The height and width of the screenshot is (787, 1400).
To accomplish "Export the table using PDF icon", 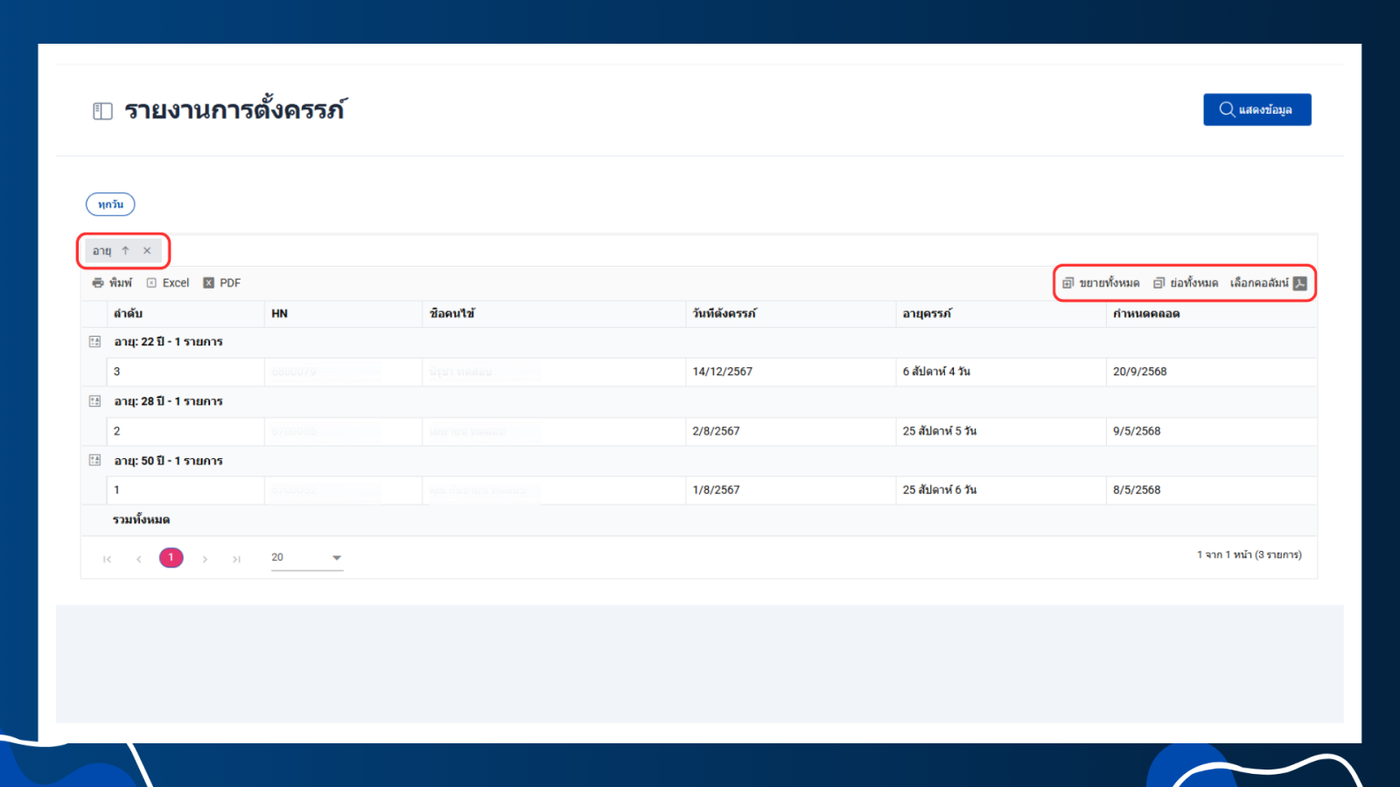I will [x=209, y=283].
